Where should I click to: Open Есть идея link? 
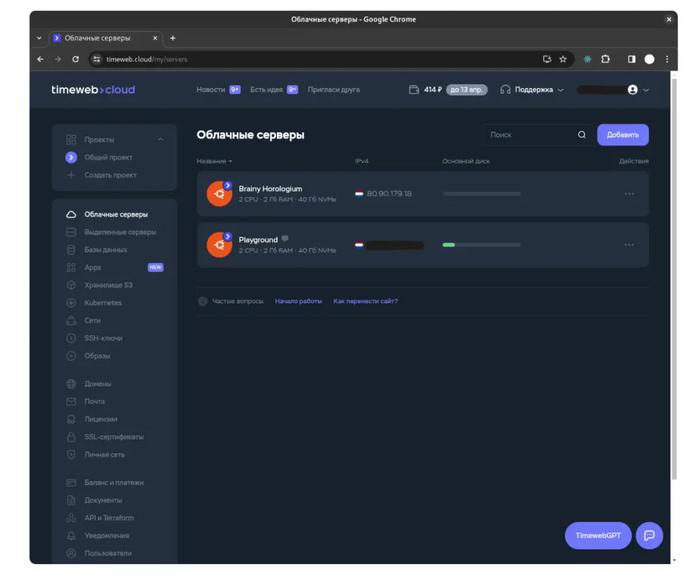[x=267, y=90]
